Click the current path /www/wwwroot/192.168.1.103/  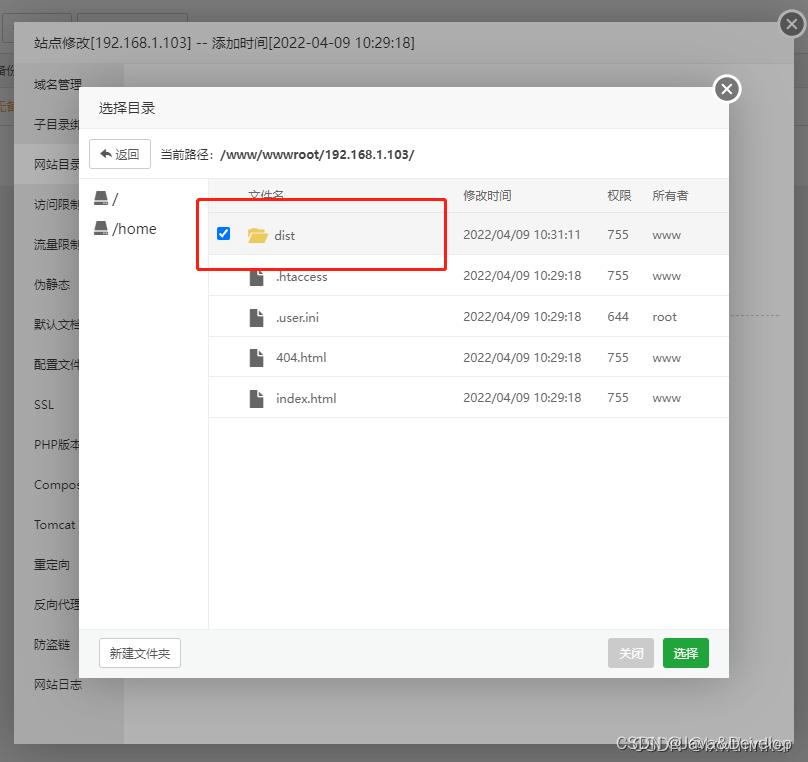click(x=317, y=155)
